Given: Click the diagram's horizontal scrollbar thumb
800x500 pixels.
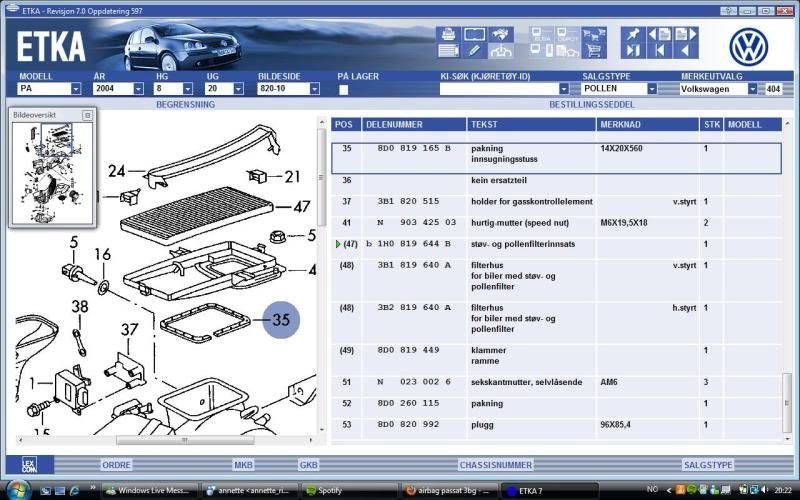Looking at the screenshot, I should (x=170, y=440).
